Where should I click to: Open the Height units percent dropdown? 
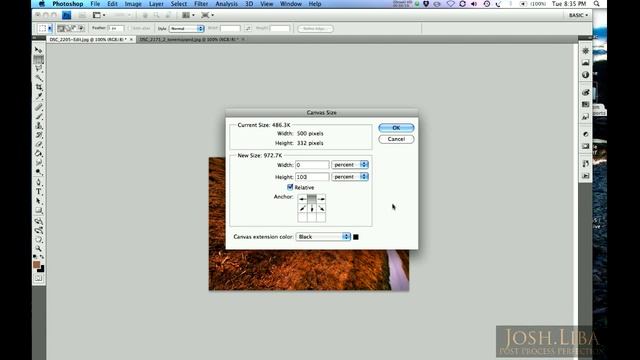click(x=350, y=177)
